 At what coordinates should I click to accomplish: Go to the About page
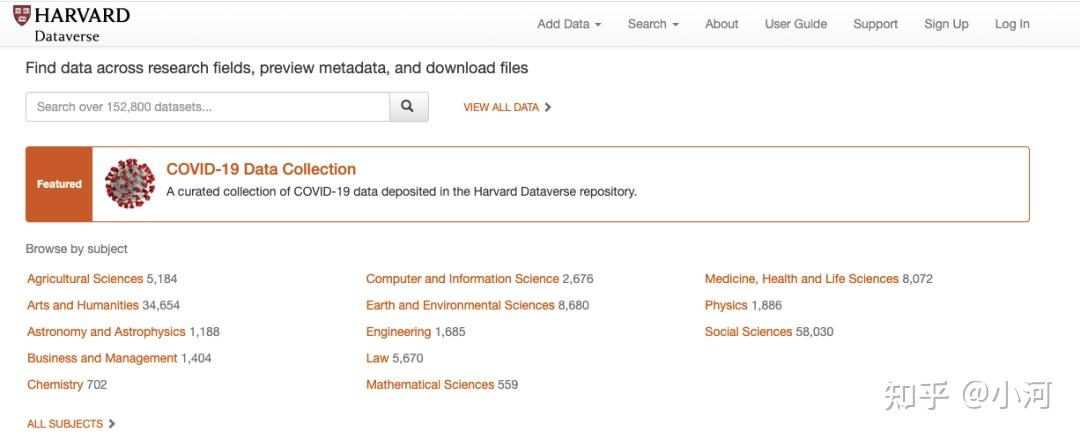721,24
